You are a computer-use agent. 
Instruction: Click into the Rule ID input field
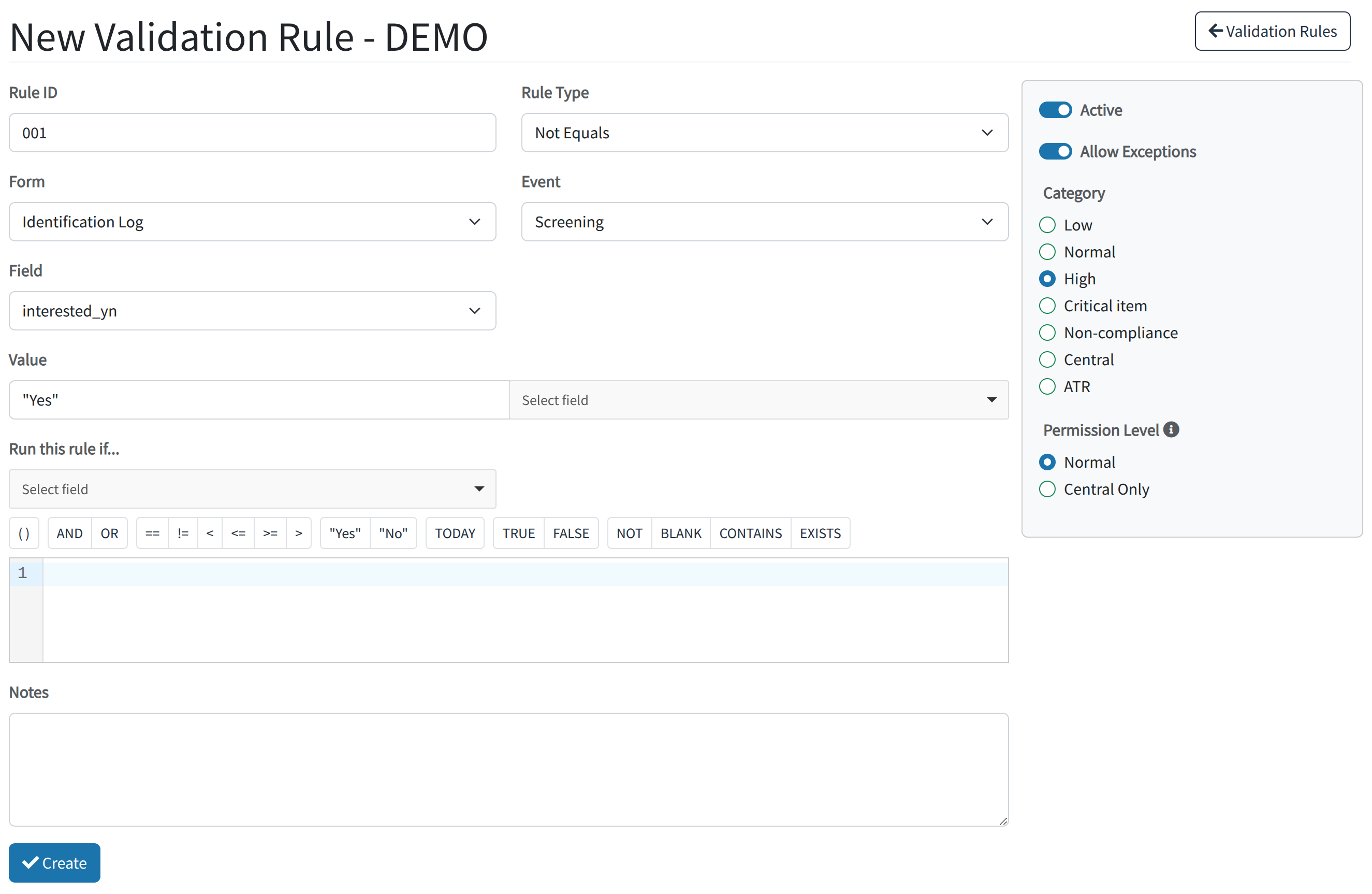pyautogui.click(x=252, y=133)
